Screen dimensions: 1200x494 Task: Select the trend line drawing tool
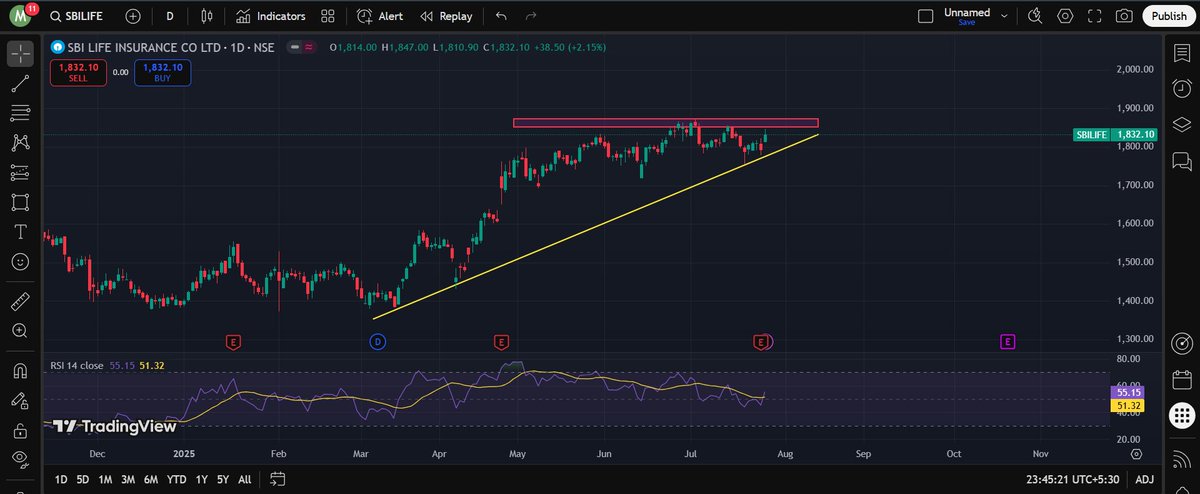[20, 84]
